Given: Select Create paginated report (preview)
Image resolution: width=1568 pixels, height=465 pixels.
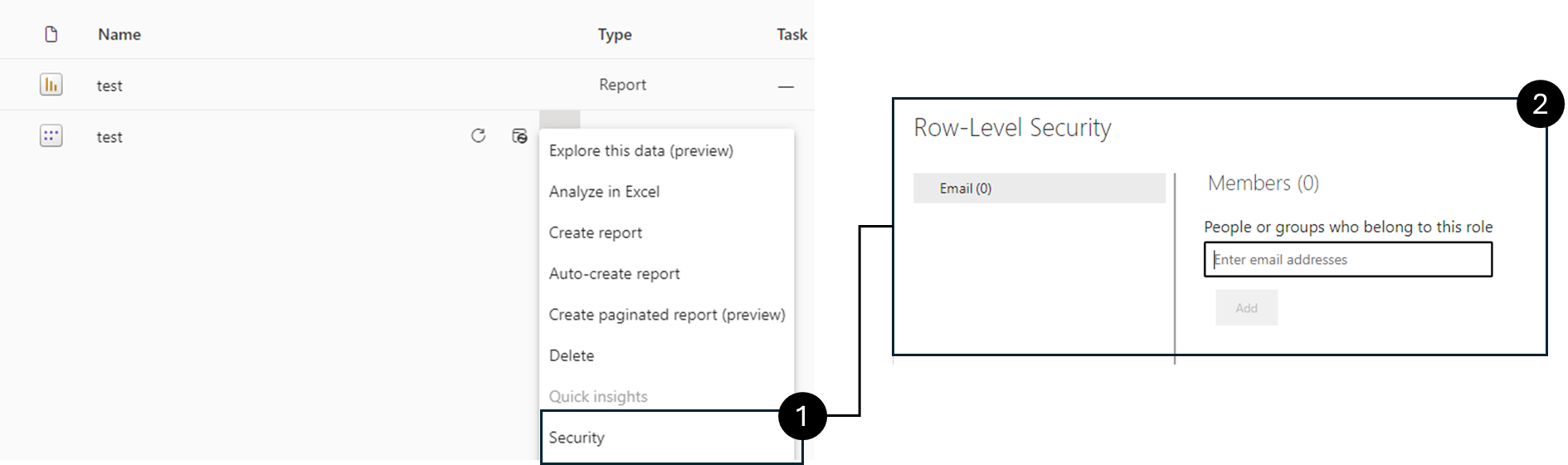Looking at the screenshot, I should pos(667,315).
